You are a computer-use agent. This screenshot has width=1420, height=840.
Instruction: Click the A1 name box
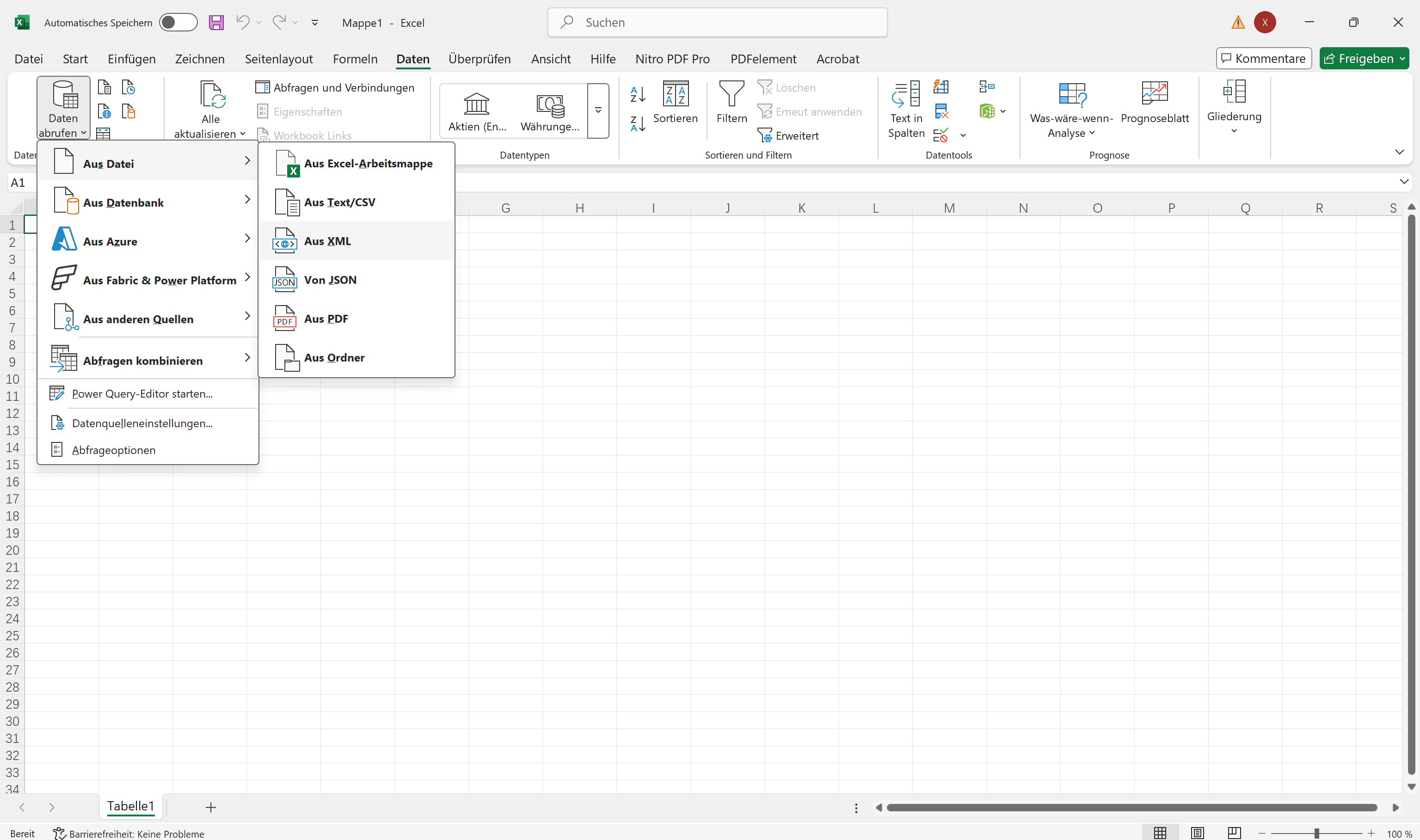coord(22,182)
